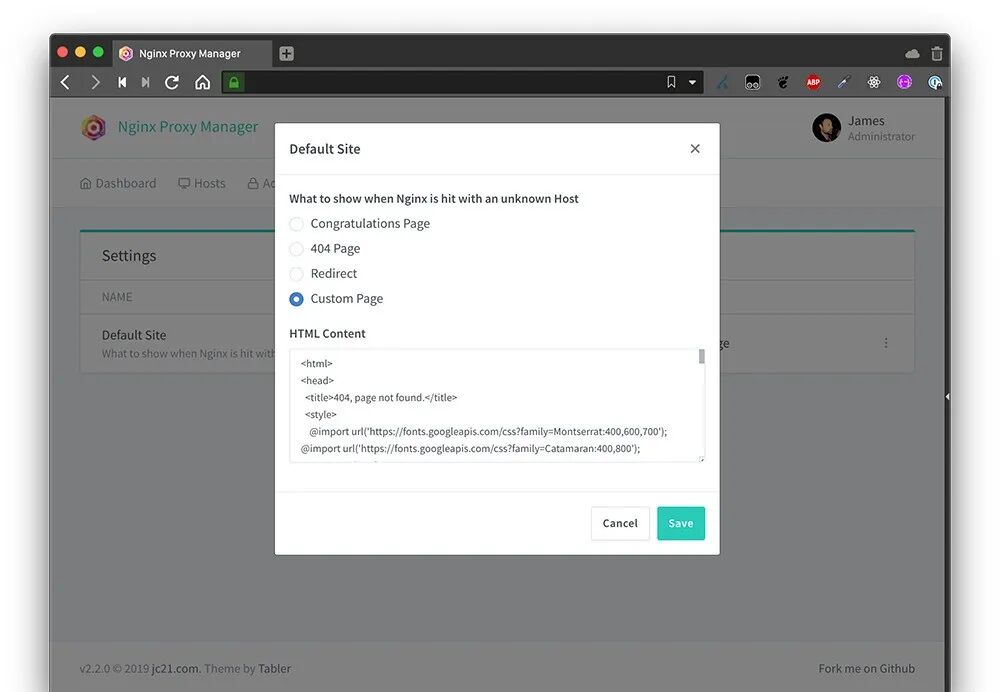Viewport: 1000px width, 692px height.
Task: Open James's user avatar menu
Action: pyautogui.click(x=827, y=128)
